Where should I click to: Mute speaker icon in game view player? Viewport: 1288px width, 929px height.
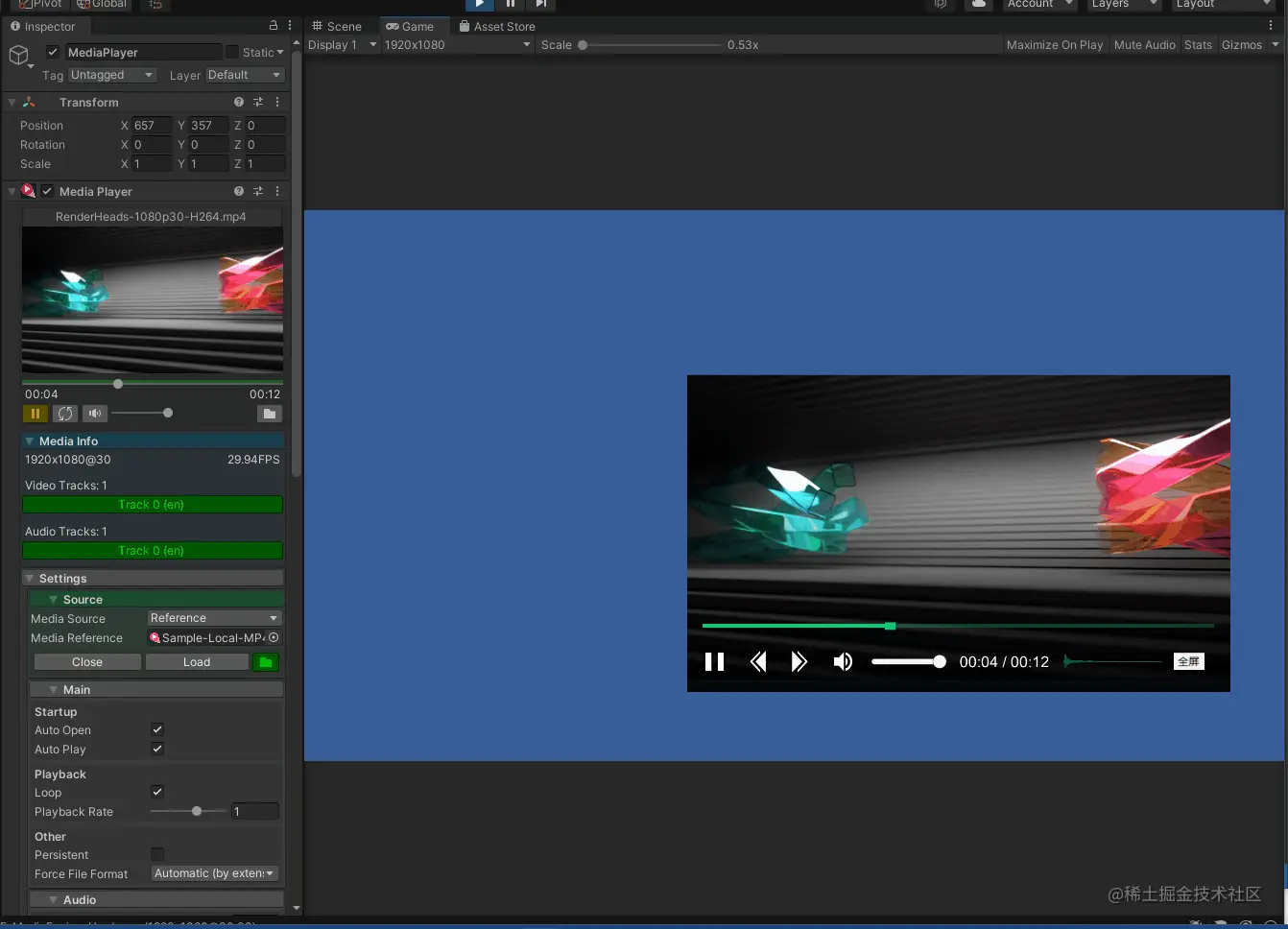(x=843, y=661)
